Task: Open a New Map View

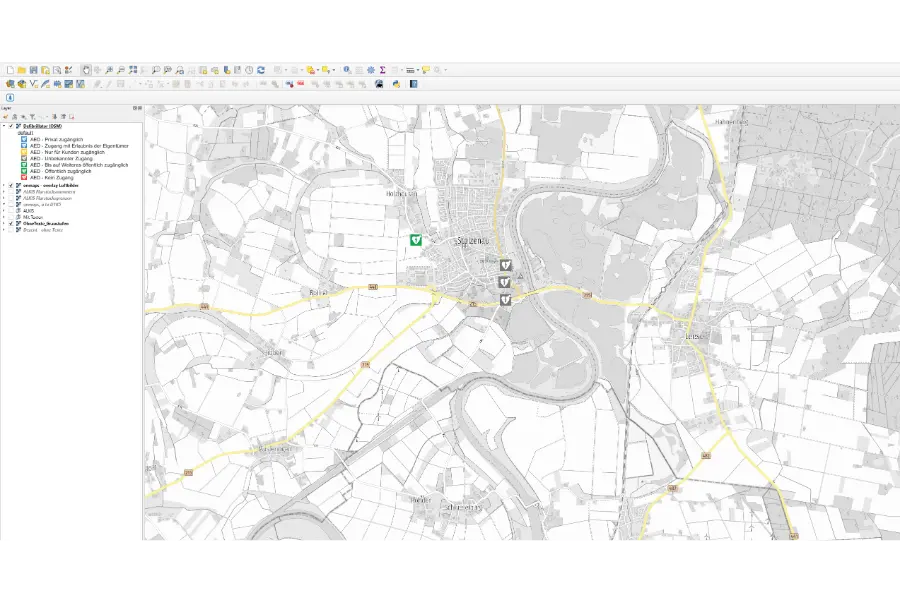Action: [203, 70]
